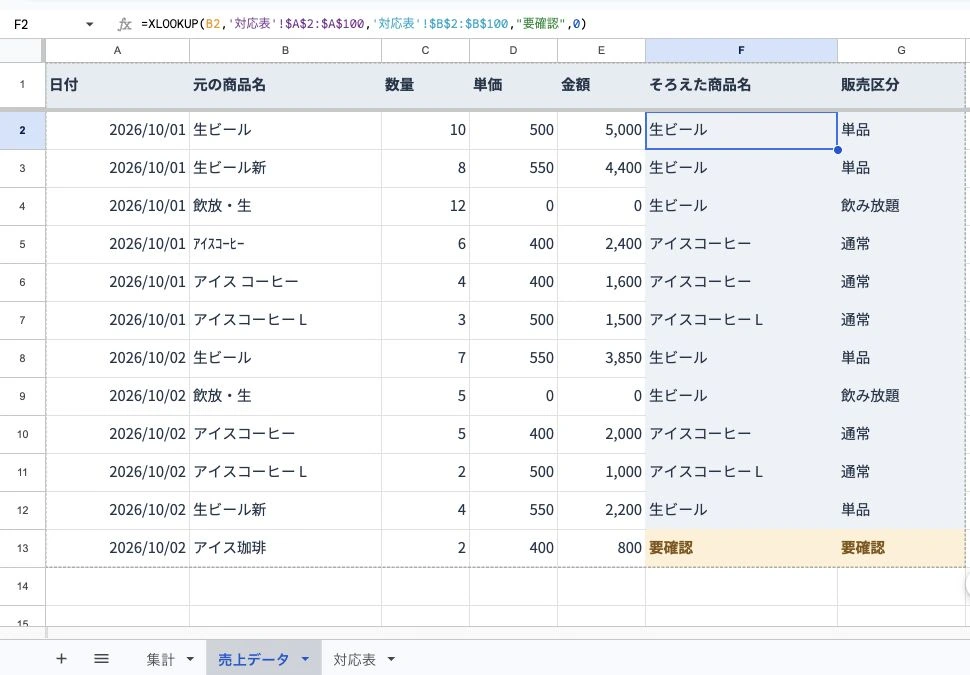
Task: Click the amount cell 4,400
Action: click(x=601, y=168)
